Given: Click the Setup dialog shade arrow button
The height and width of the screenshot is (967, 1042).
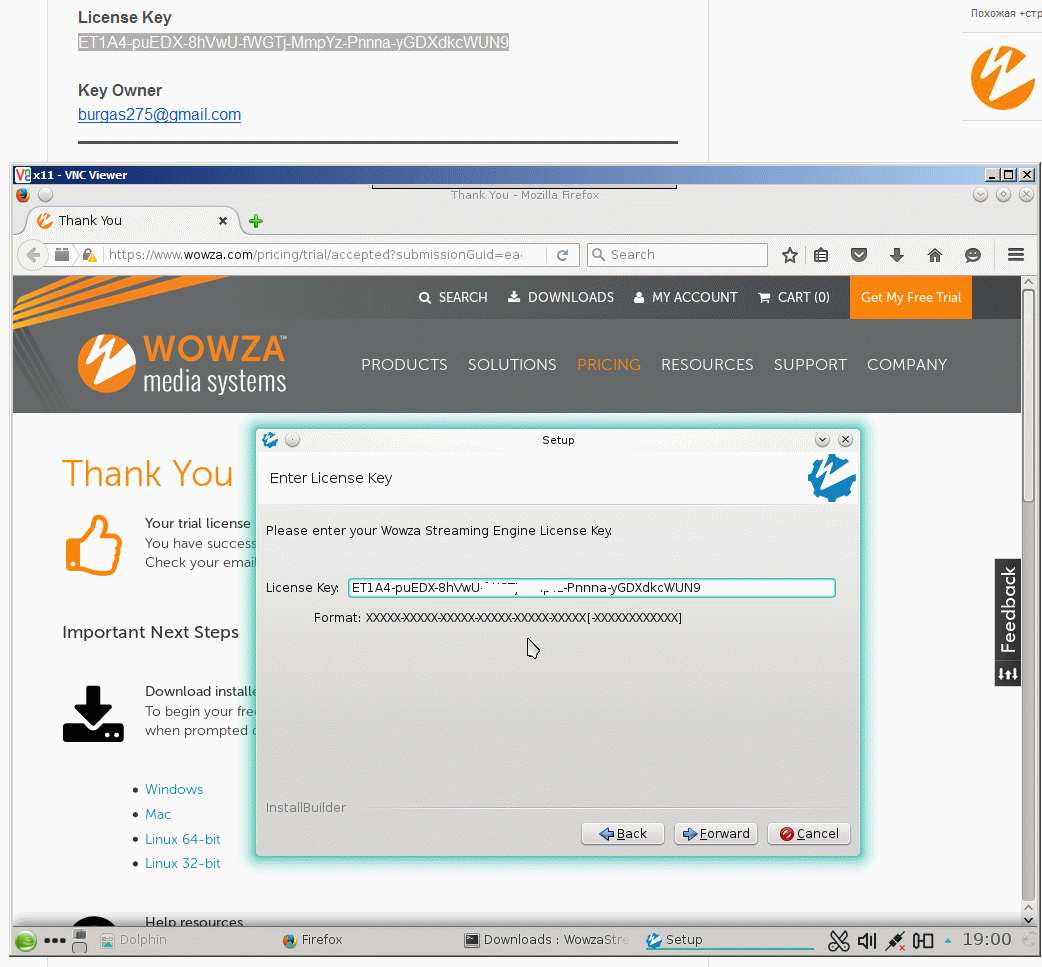Looking at the screenshot, I should tap(822, 440).
